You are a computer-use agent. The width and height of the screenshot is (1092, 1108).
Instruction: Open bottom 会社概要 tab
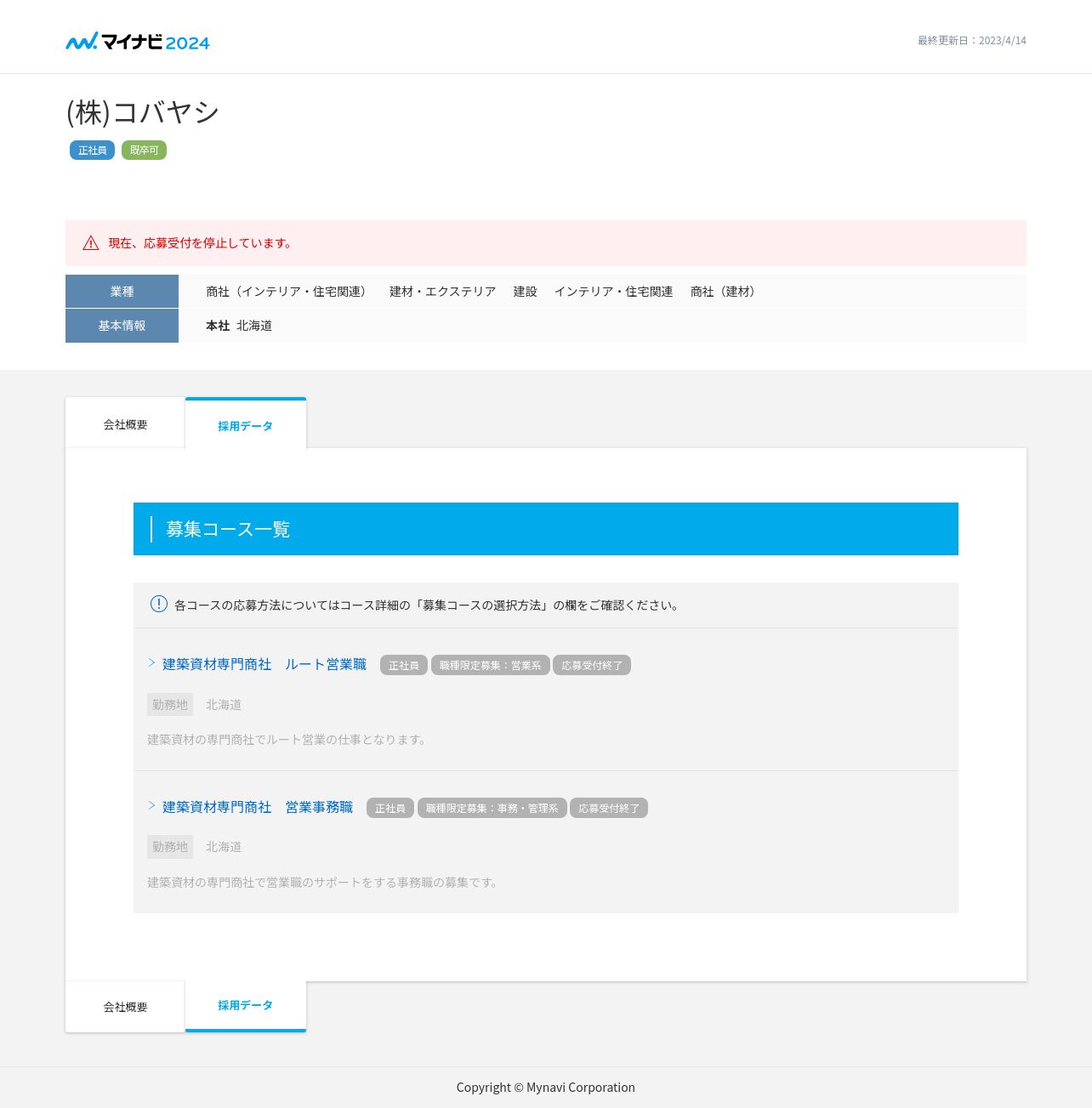125,1007
